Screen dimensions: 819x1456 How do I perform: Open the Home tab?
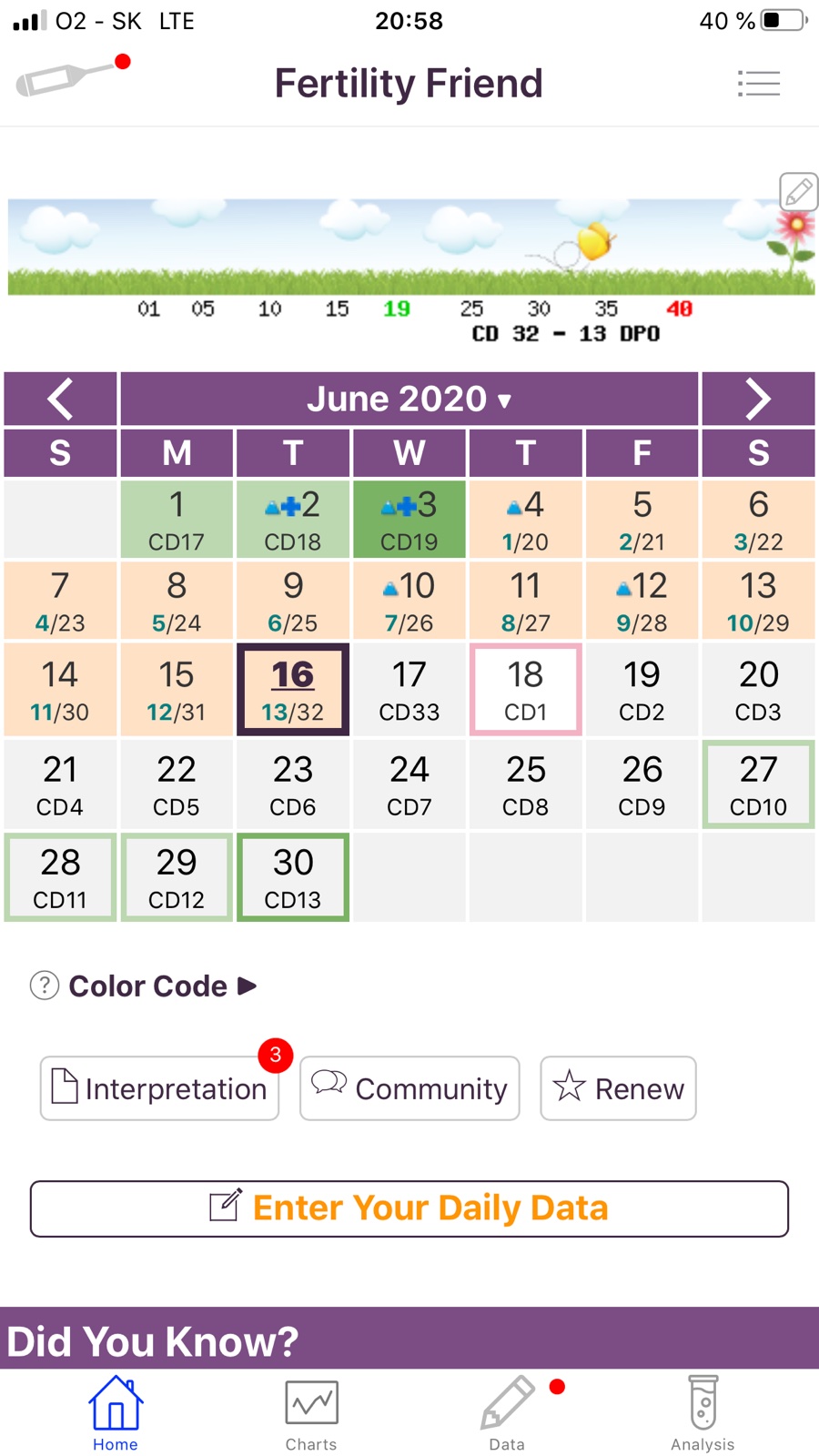pyautogui.click(x=116, y=1412)
